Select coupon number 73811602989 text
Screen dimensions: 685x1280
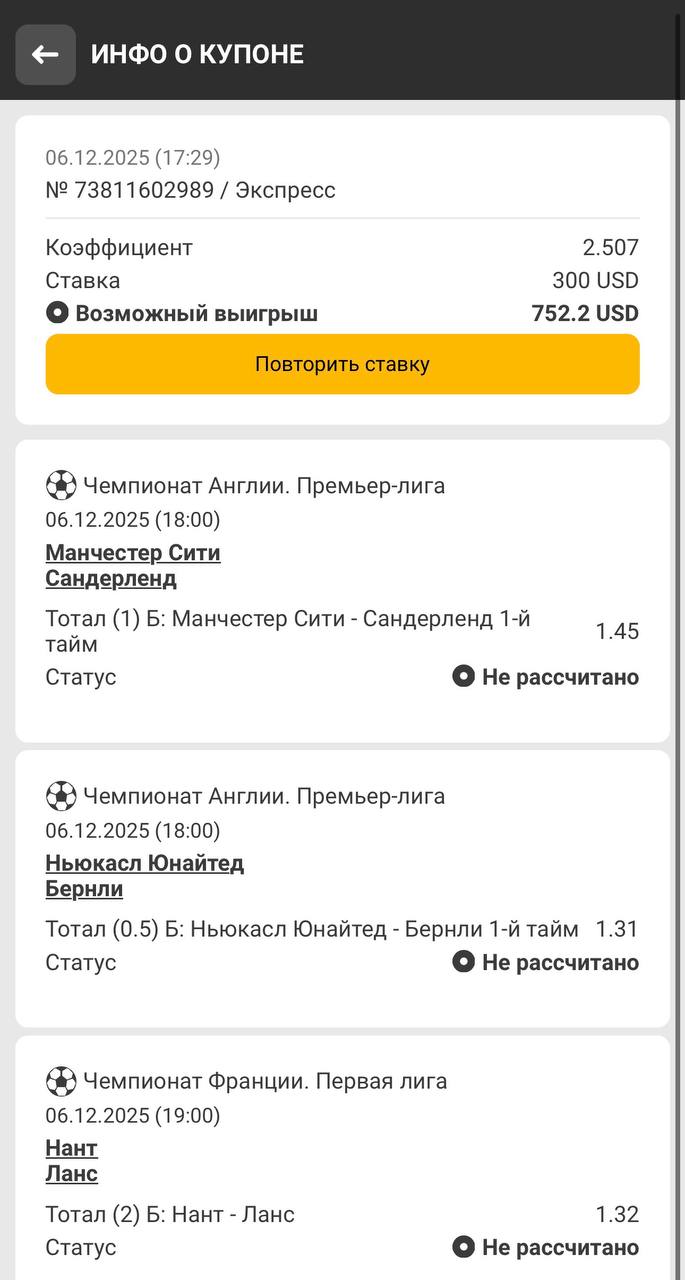click(144, 190)
